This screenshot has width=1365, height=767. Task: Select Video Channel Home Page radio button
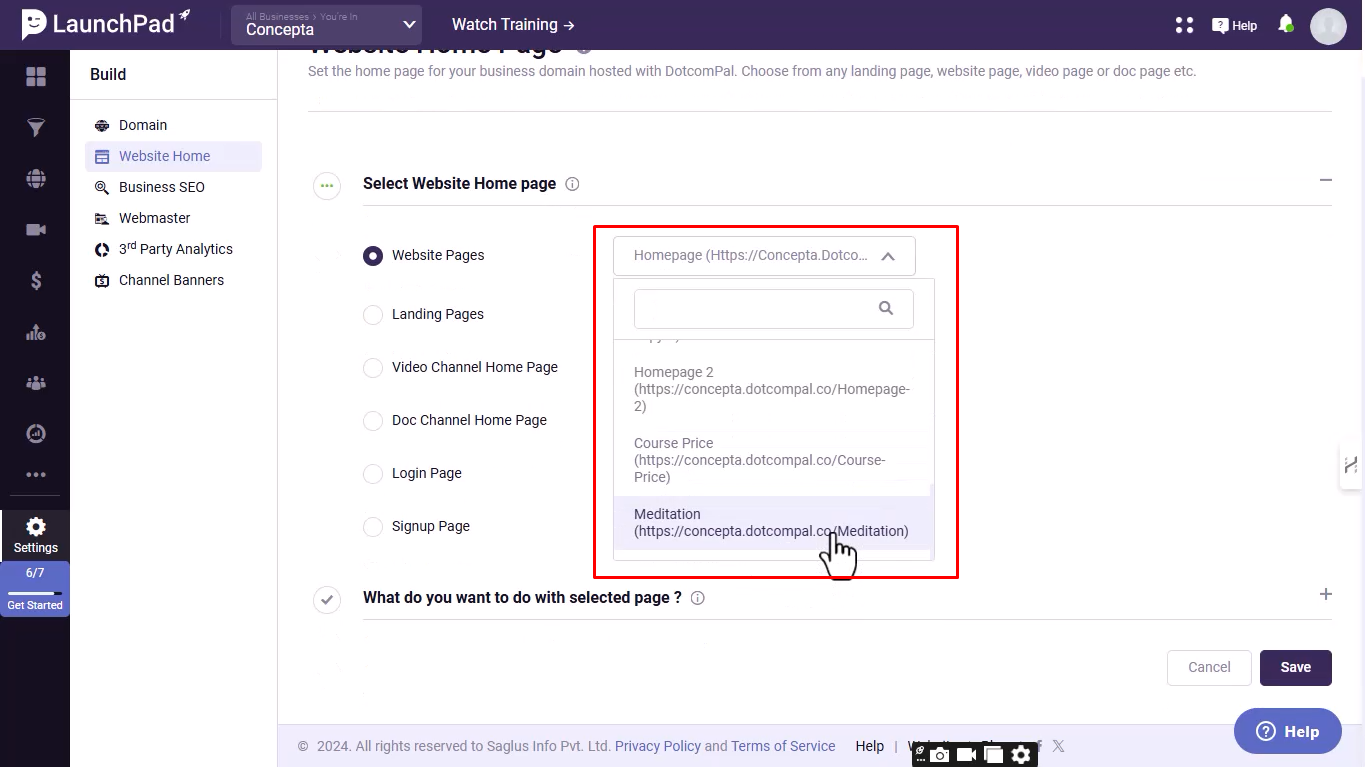click(373, 368)
